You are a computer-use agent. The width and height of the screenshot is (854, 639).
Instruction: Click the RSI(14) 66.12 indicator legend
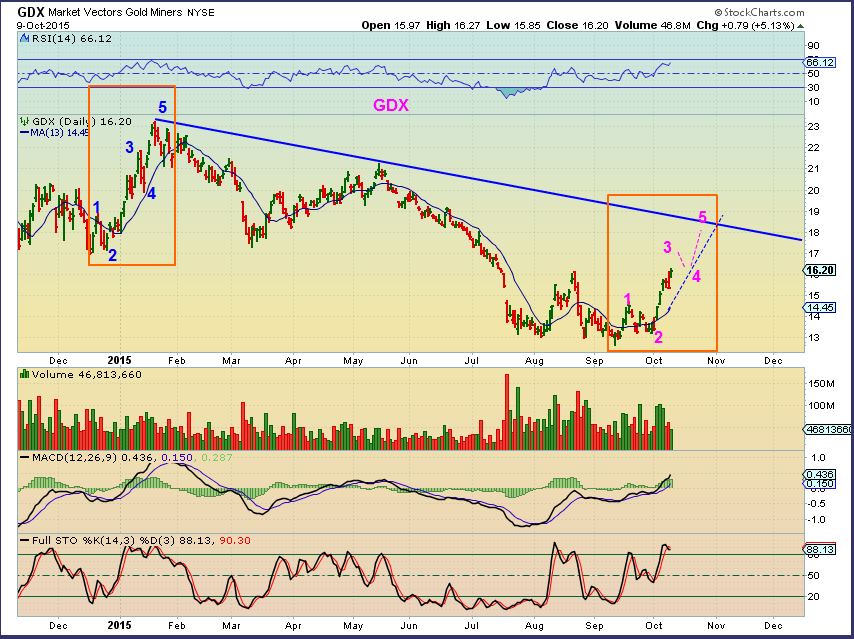(71, 39)
